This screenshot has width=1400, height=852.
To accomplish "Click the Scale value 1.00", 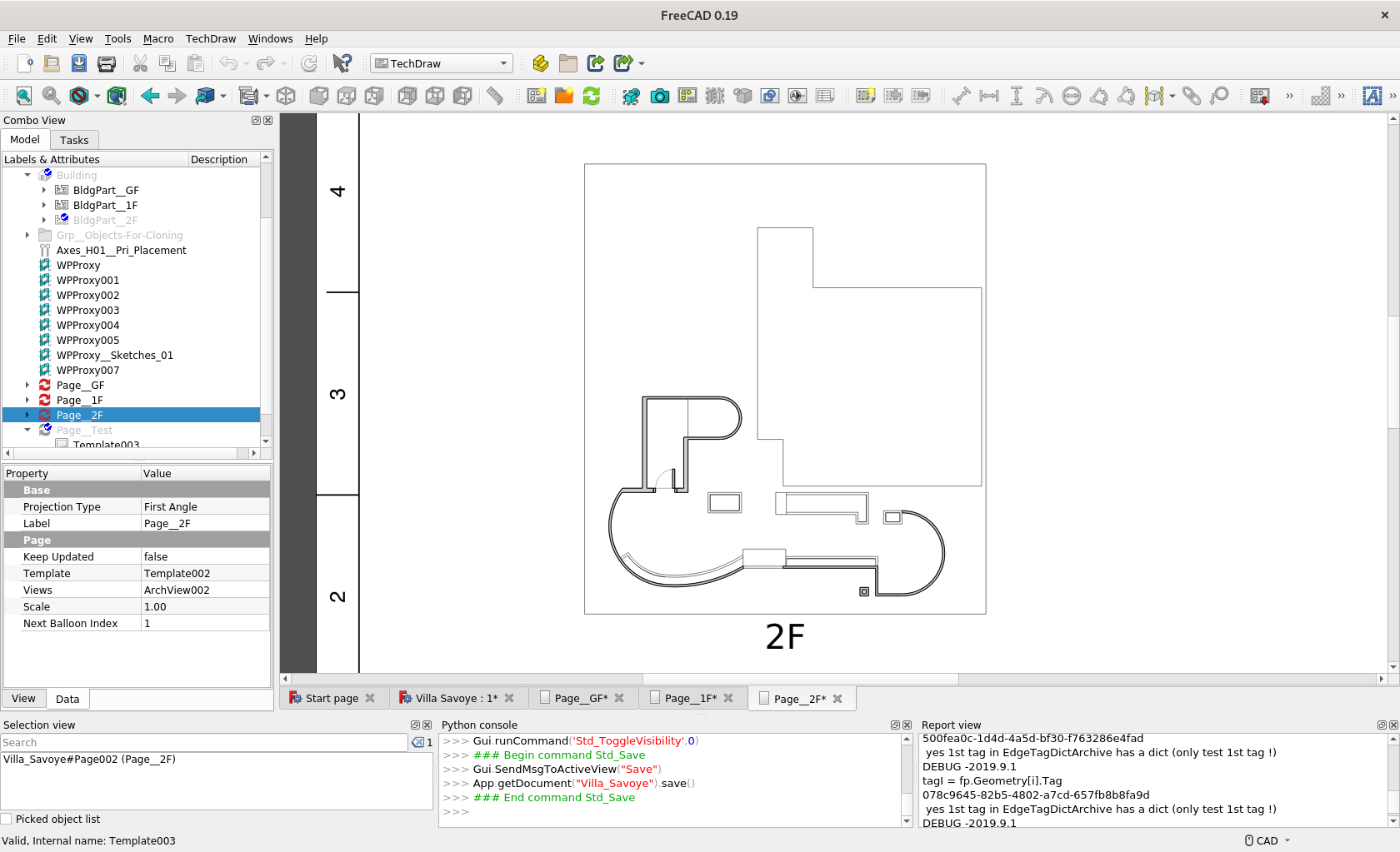I will (205, 606).
